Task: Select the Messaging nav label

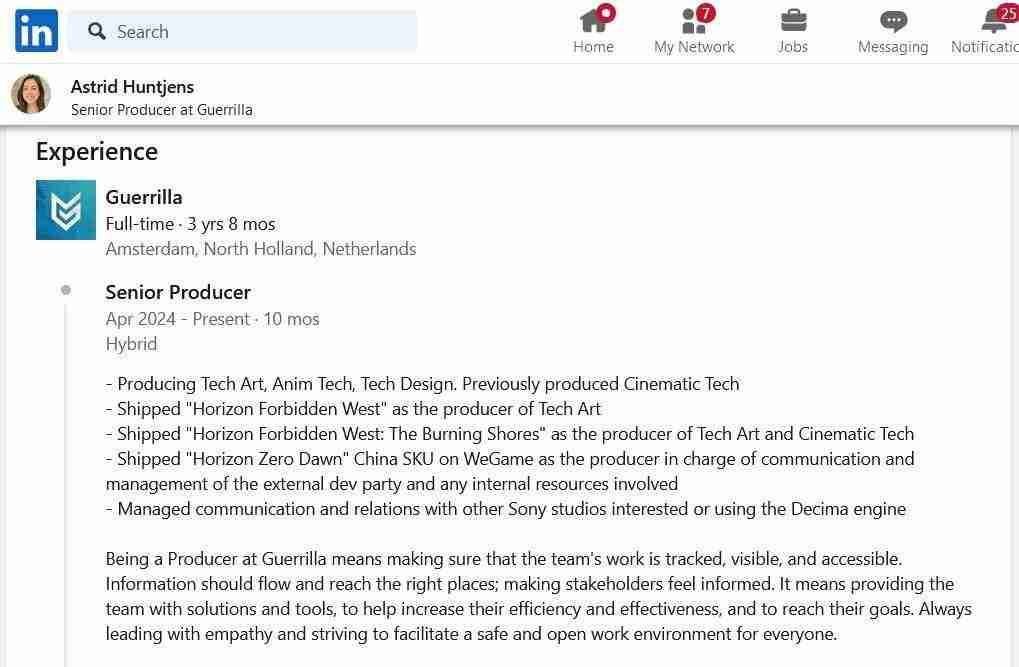Action: click(893, 47)
